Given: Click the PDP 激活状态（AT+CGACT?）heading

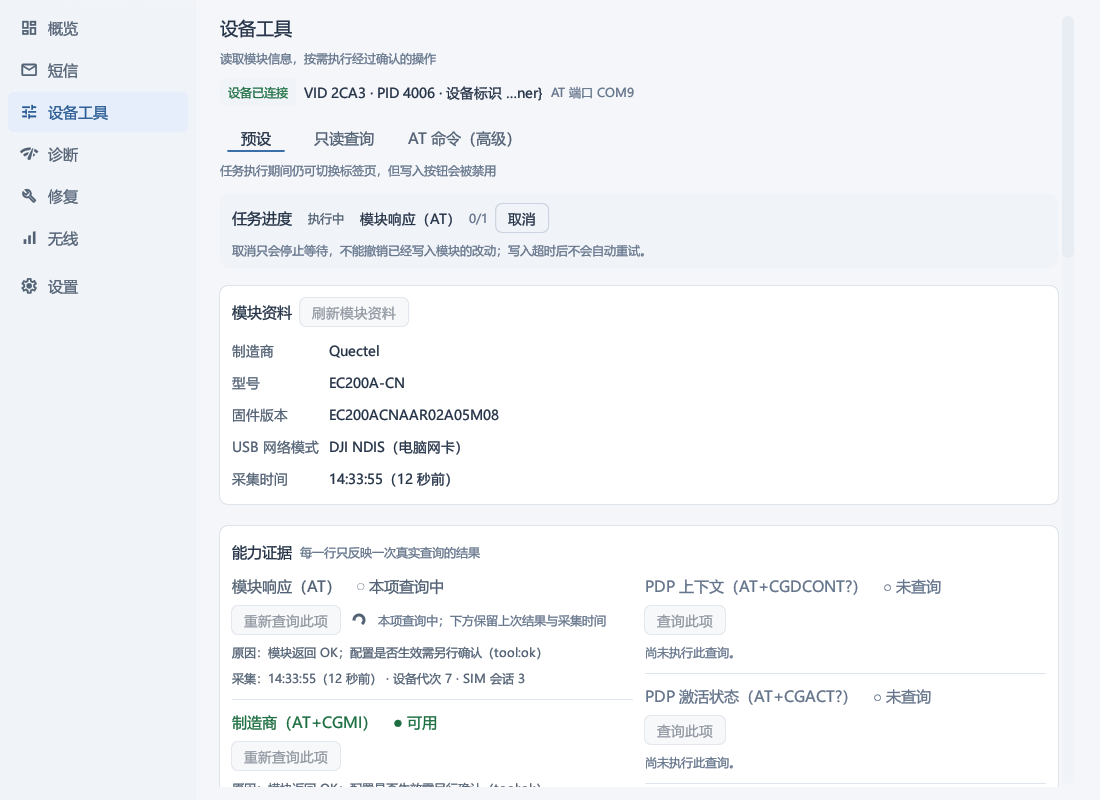Looking at the screenshot, I should 746,697.
